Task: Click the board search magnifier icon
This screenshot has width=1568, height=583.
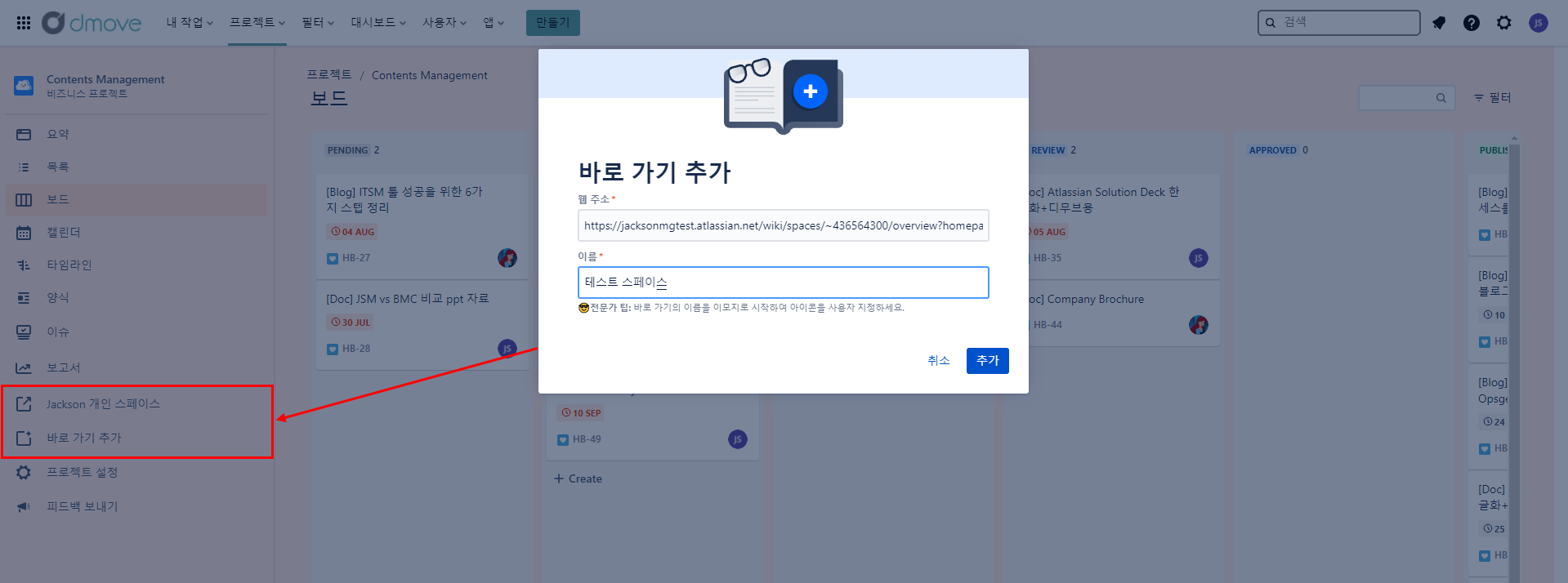Action: point(1441,98)
